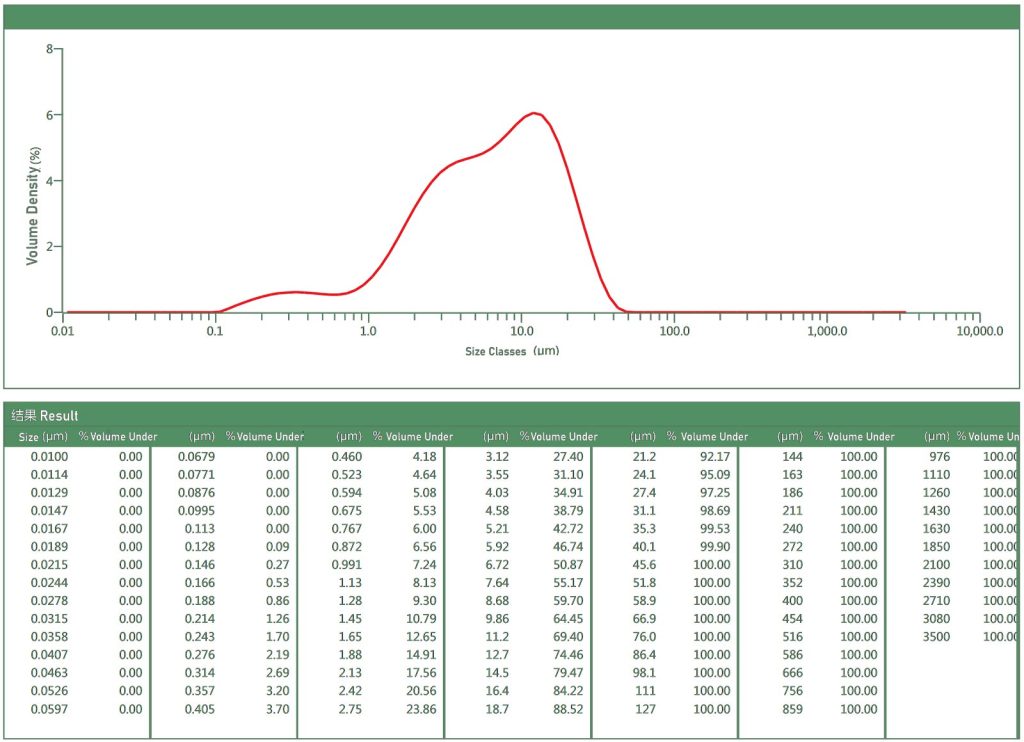
Task: Click the small left shoulder of the red curve
Action: [297, 292]
